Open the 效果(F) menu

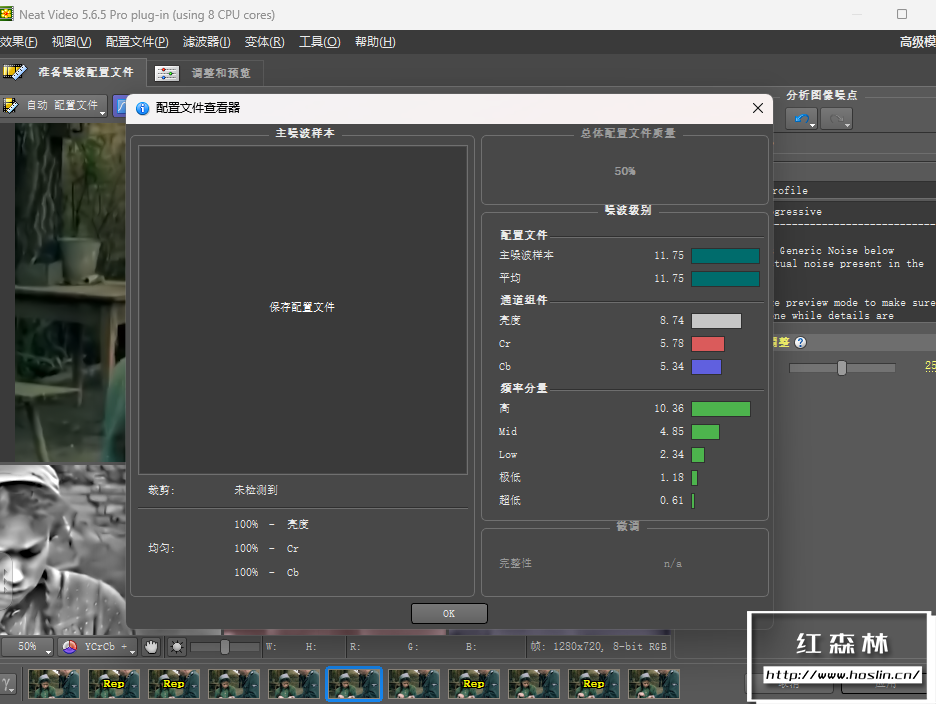click(x=18, y=42)
